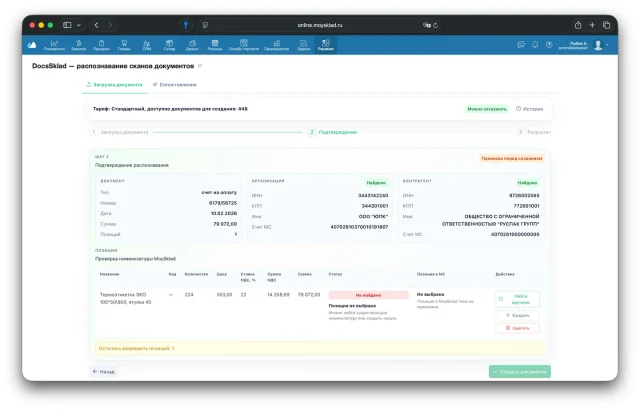The height and width of the screenshot is (410, 640).
Task: Click the MoySklad logo home icon
Action: click(x=32, y=45)
